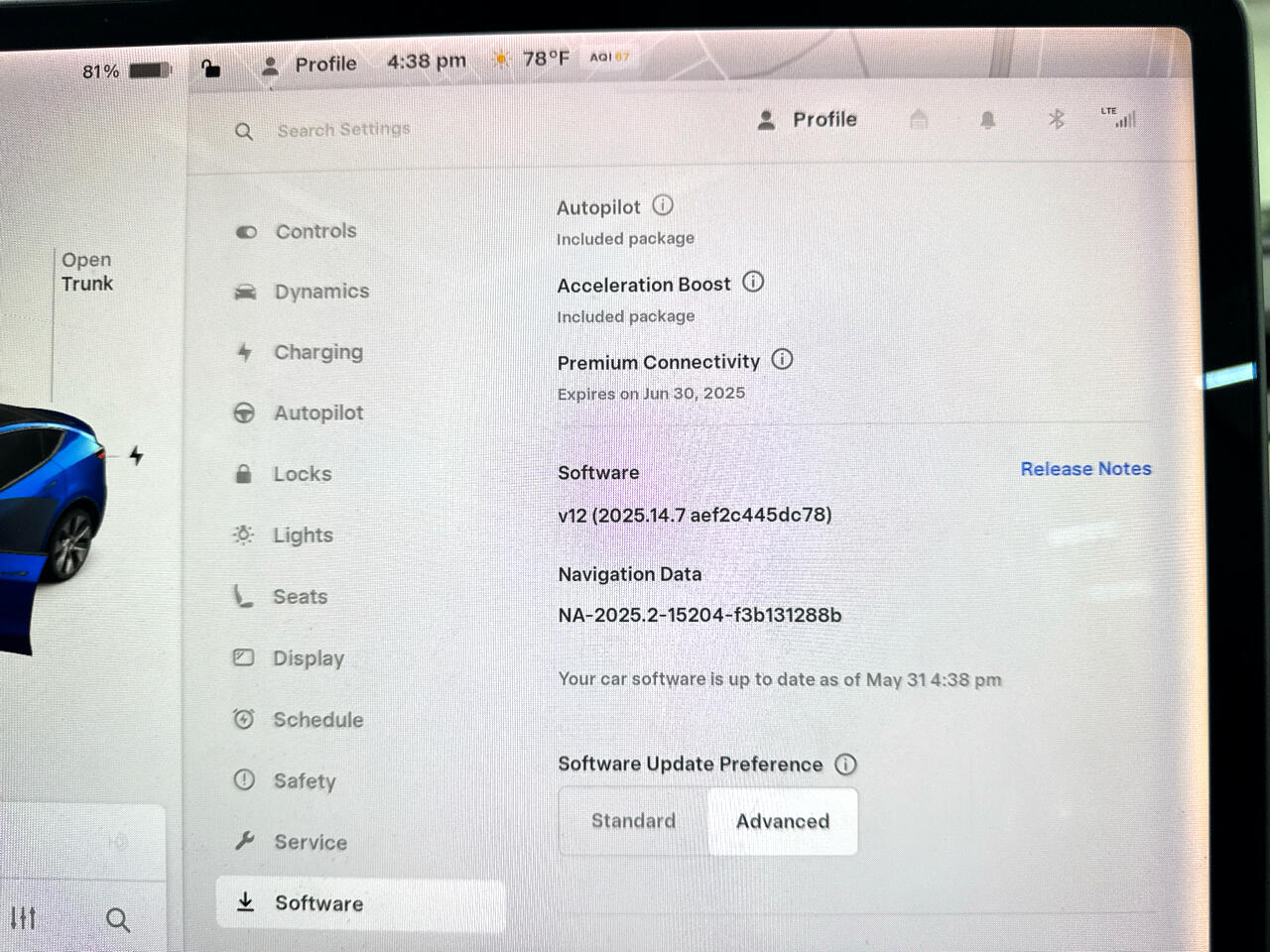Screen dimensions: 1270x952
Task: Open notifications bell icon
Action: pos(987,120)
